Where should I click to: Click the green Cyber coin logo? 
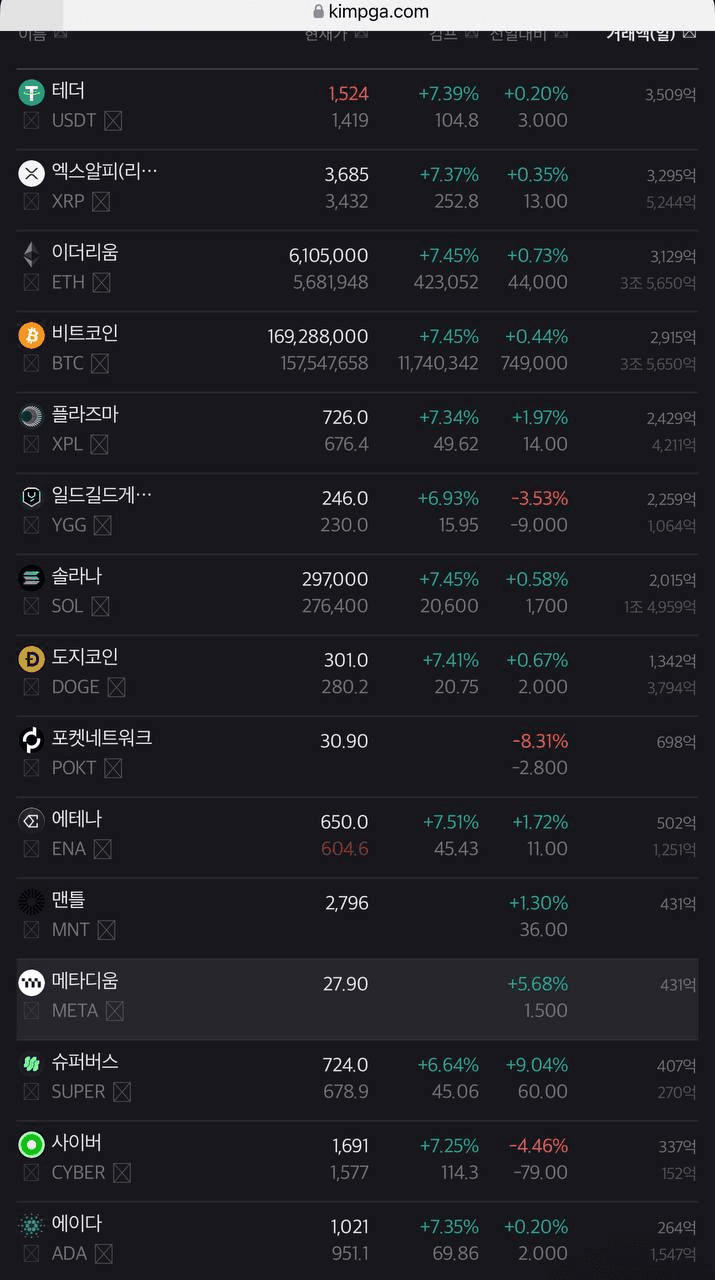pos(32,1144)
